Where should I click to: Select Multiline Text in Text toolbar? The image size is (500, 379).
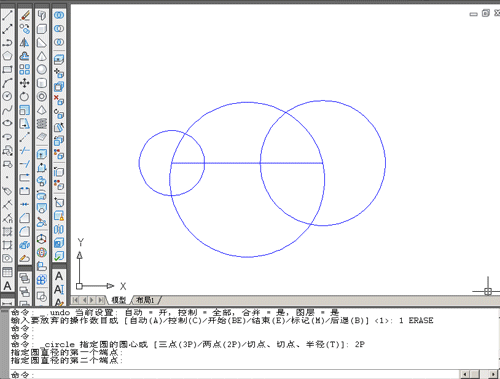pyautogui.click(x=59, y=276)
